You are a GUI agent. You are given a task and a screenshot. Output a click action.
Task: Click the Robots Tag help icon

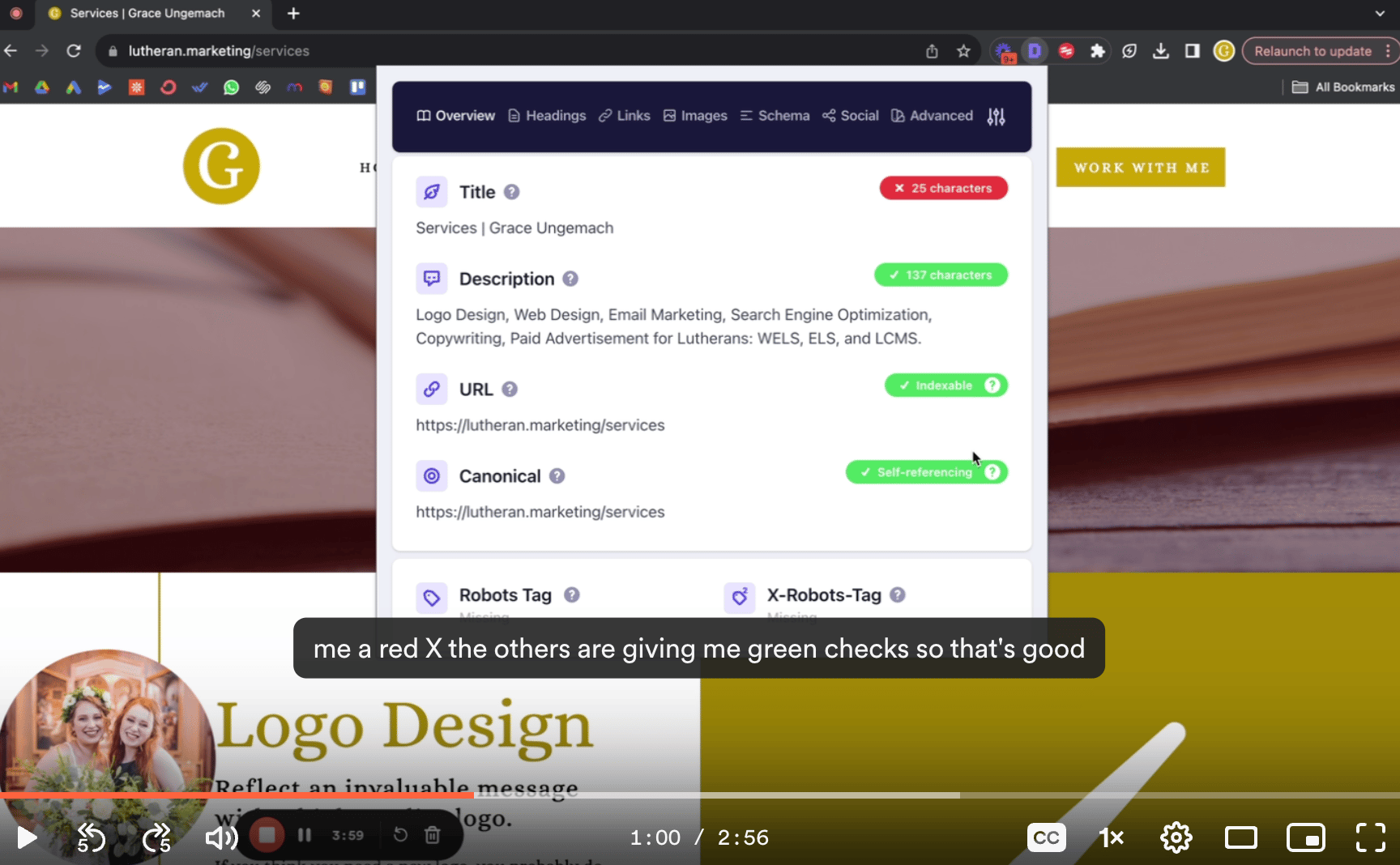click(x=572, y=594)
